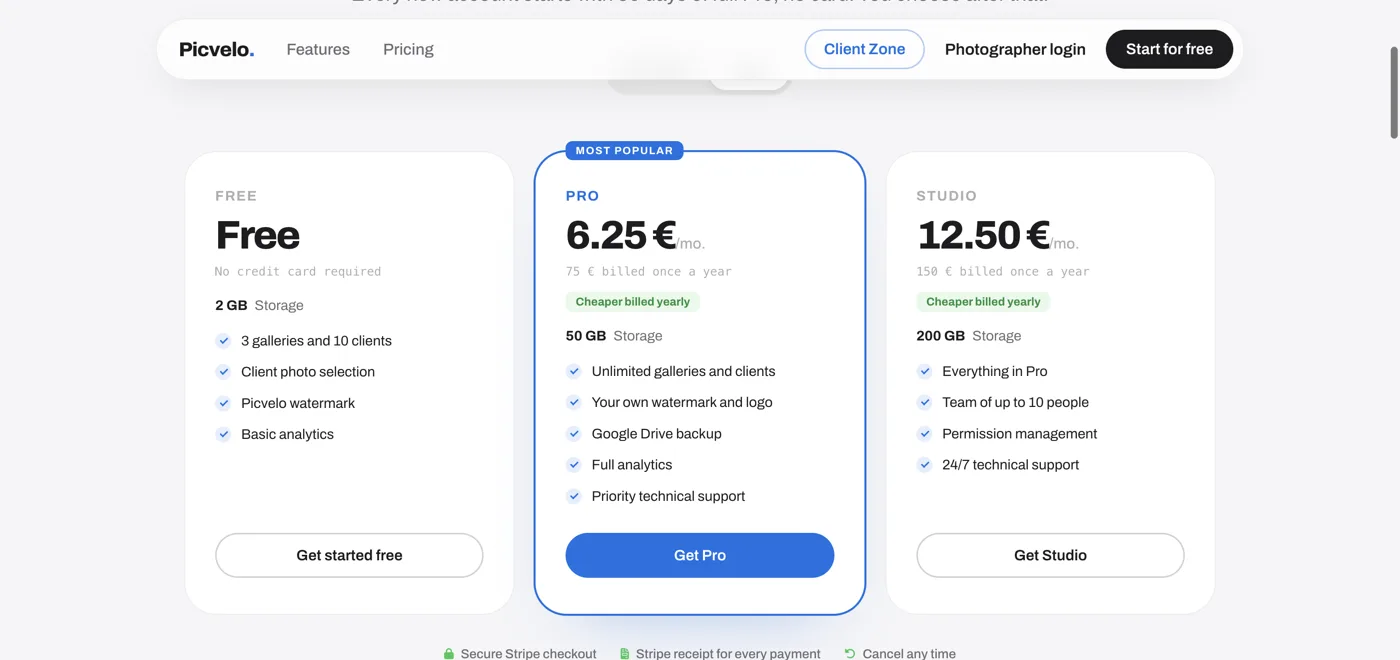Click the page vertical scrollbar
This screenshot has width=1400, height=660.
(1394, 92)
